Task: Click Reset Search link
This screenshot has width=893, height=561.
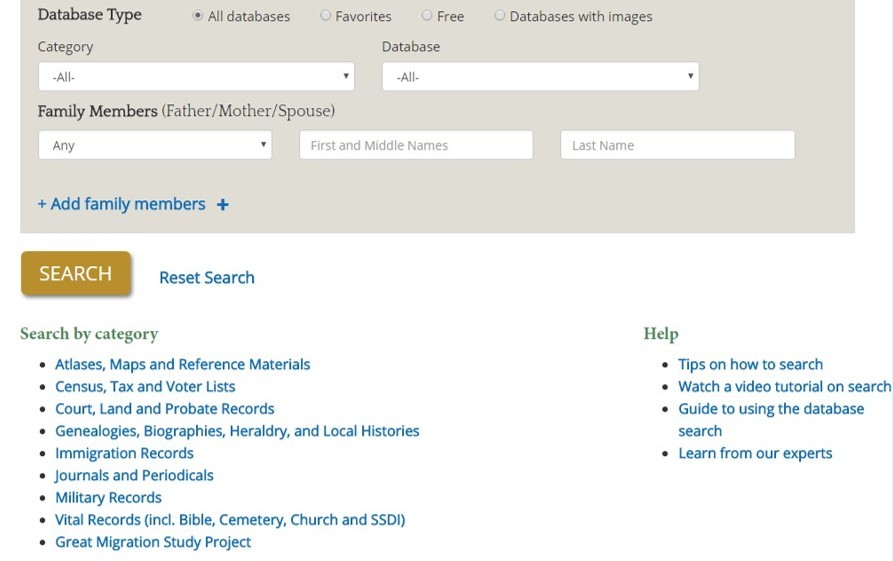Action: pyautogui.click(x=207, y=277)
